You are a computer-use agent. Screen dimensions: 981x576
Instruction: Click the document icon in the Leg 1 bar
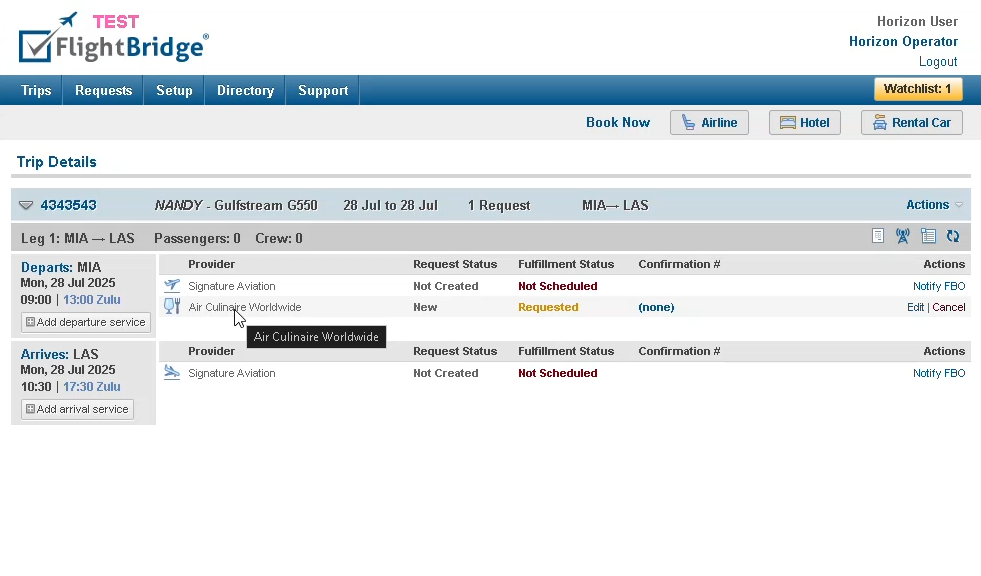pyautogui.click(x=878, y=237)
